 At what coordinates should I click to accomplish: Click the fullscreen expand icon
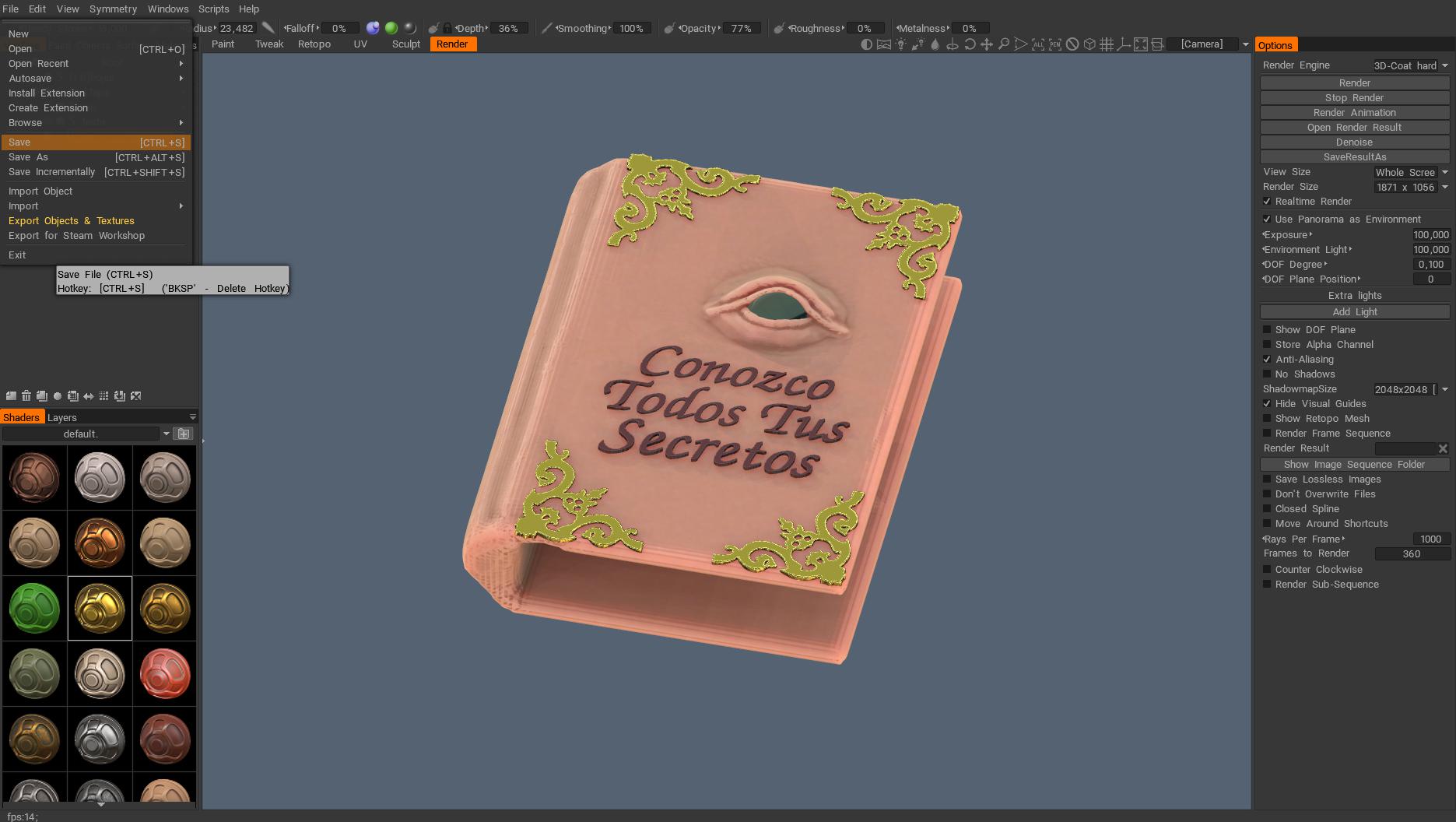click(1140, 44)
